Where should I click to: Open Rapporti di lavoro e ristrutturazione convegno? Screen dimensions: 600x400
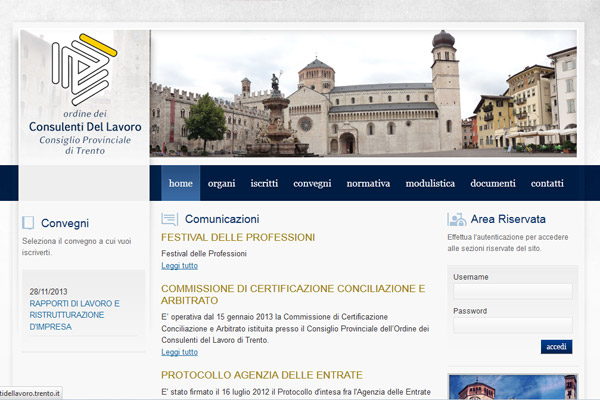tap(75, 314)
